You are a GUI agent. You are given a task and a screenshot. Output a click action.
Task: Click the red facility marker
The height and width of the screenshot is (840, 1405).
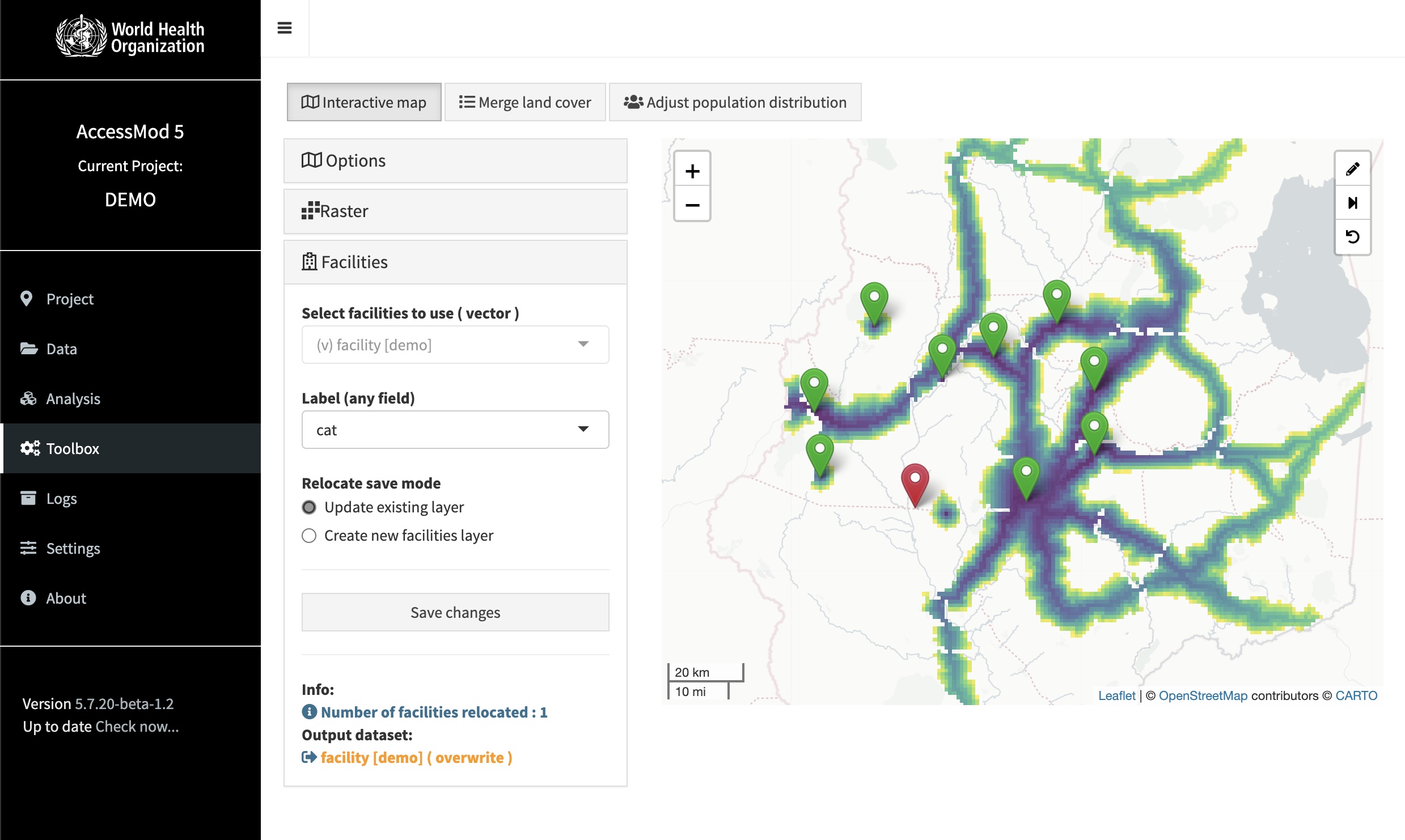(x=915, y=481)
